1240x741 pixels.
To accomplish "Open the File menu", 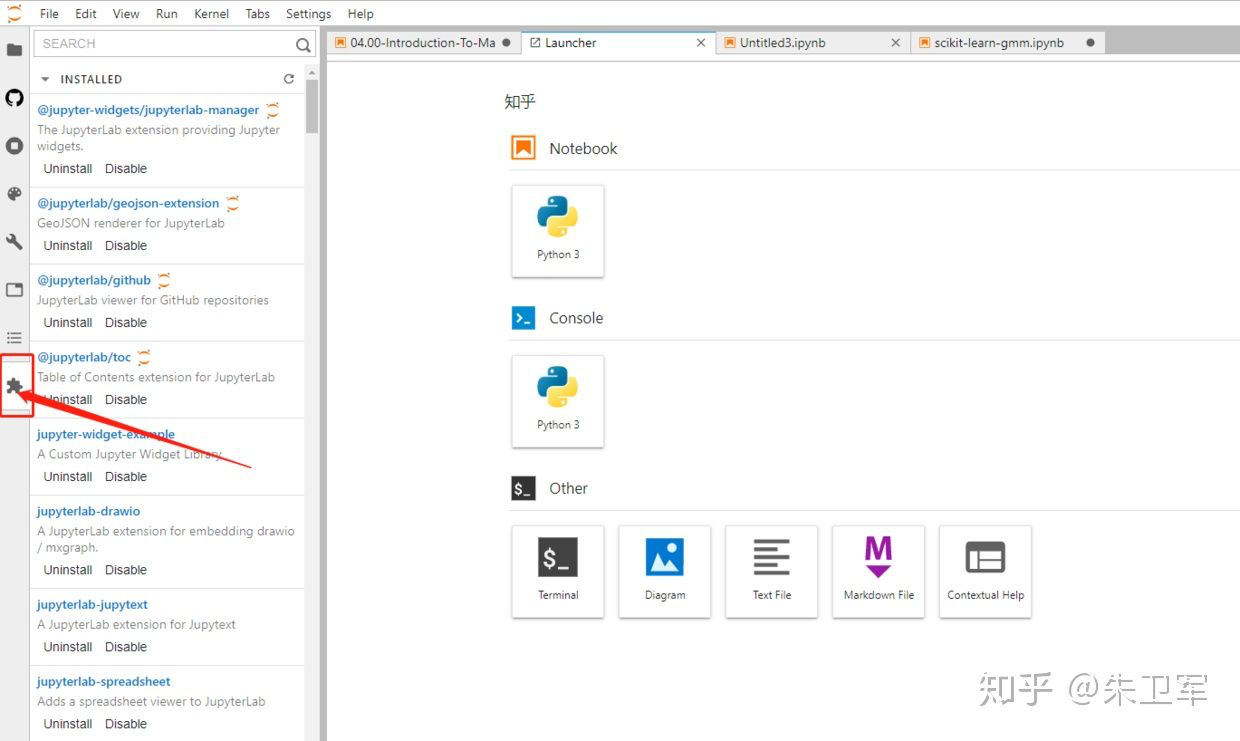I will (49, 14).
